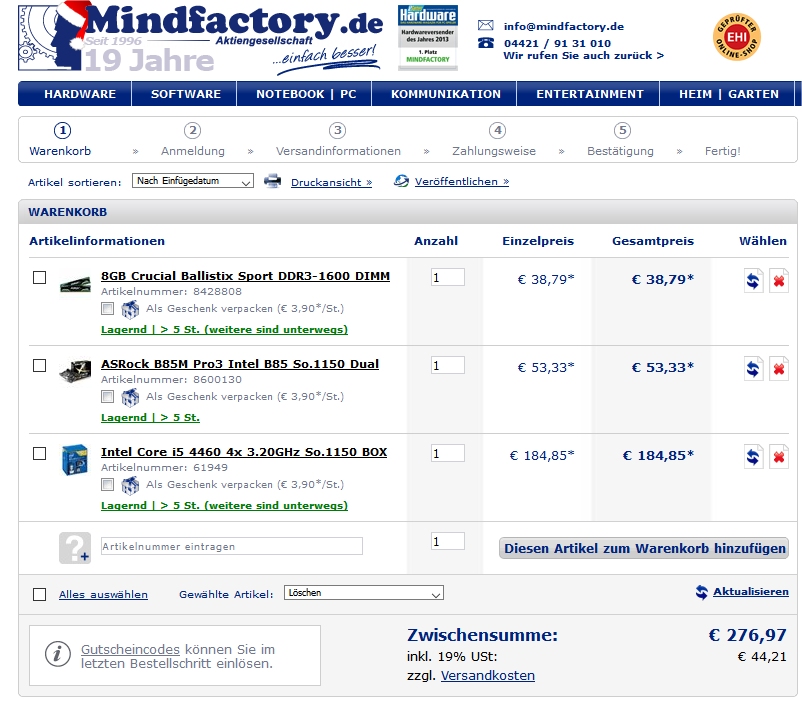The height and width of the screenshot is (701, 802).
Task: Click info@mindfactory.de email address
Action: point(564,26)
